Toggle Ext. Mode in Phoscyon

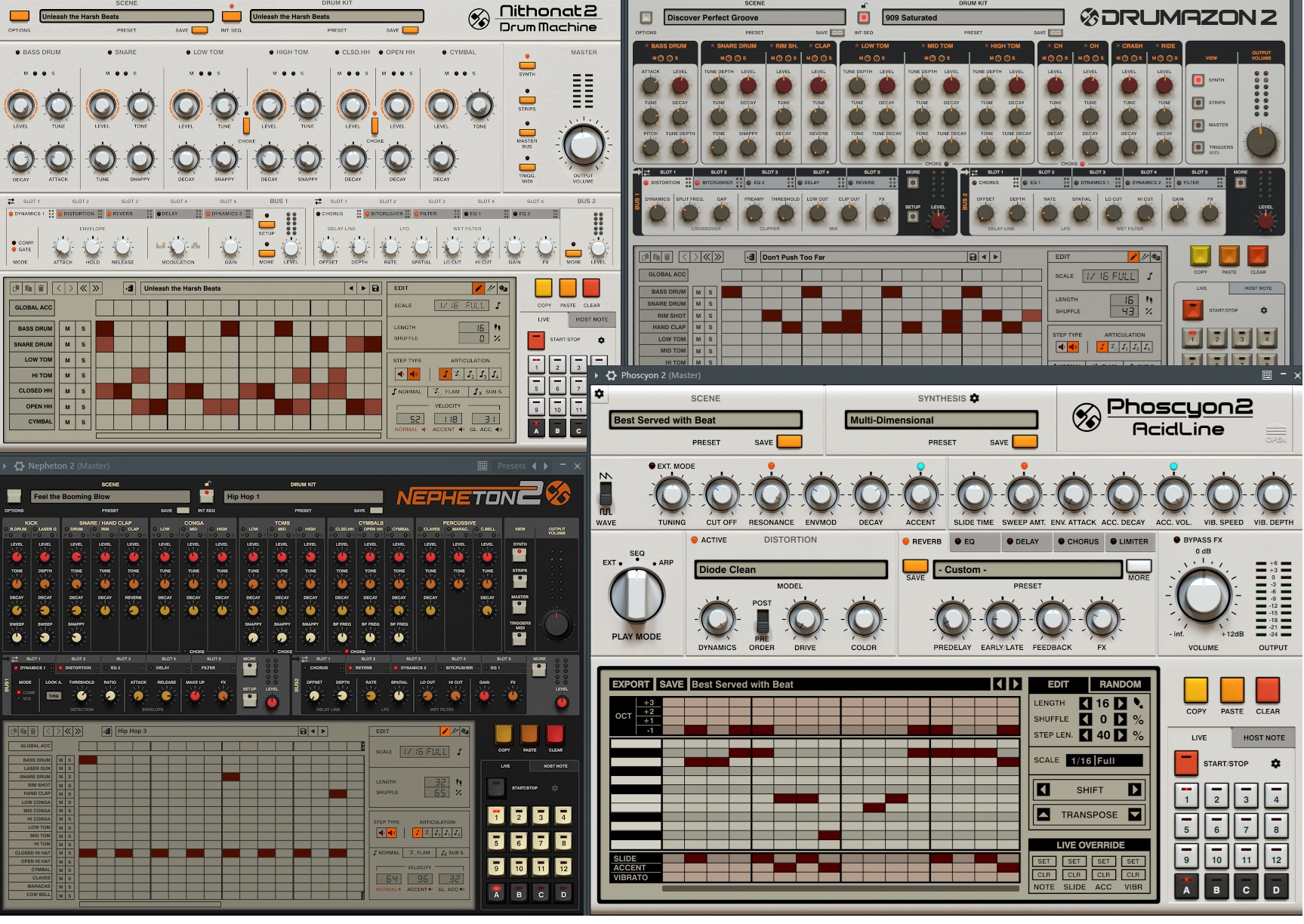click(652, 466)
